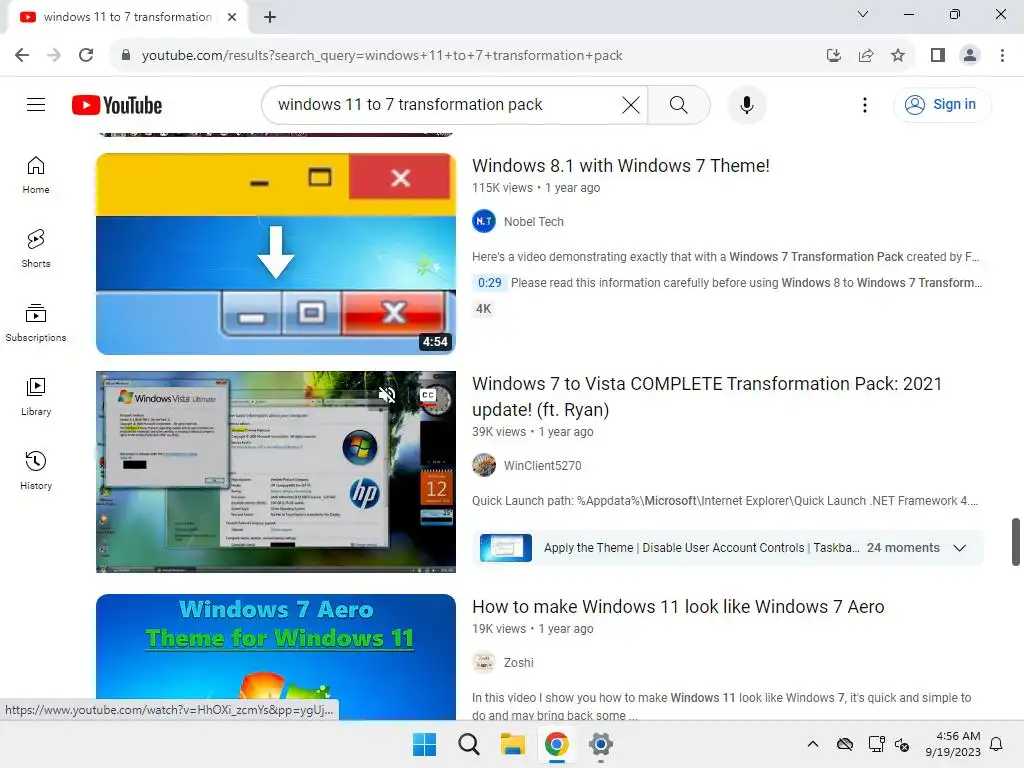The height and width of the screenshot is (768, 1024).
Task: Click the install app icon in address bar
Action: pyautogui.click(x=834, y=55)
